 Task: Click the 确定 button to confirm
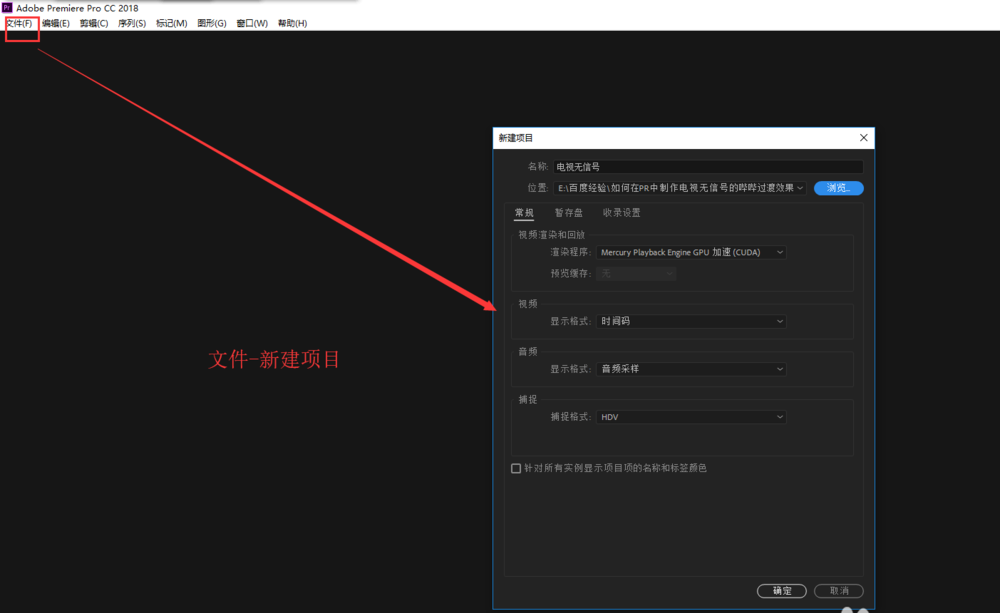(x=782, y=590)
